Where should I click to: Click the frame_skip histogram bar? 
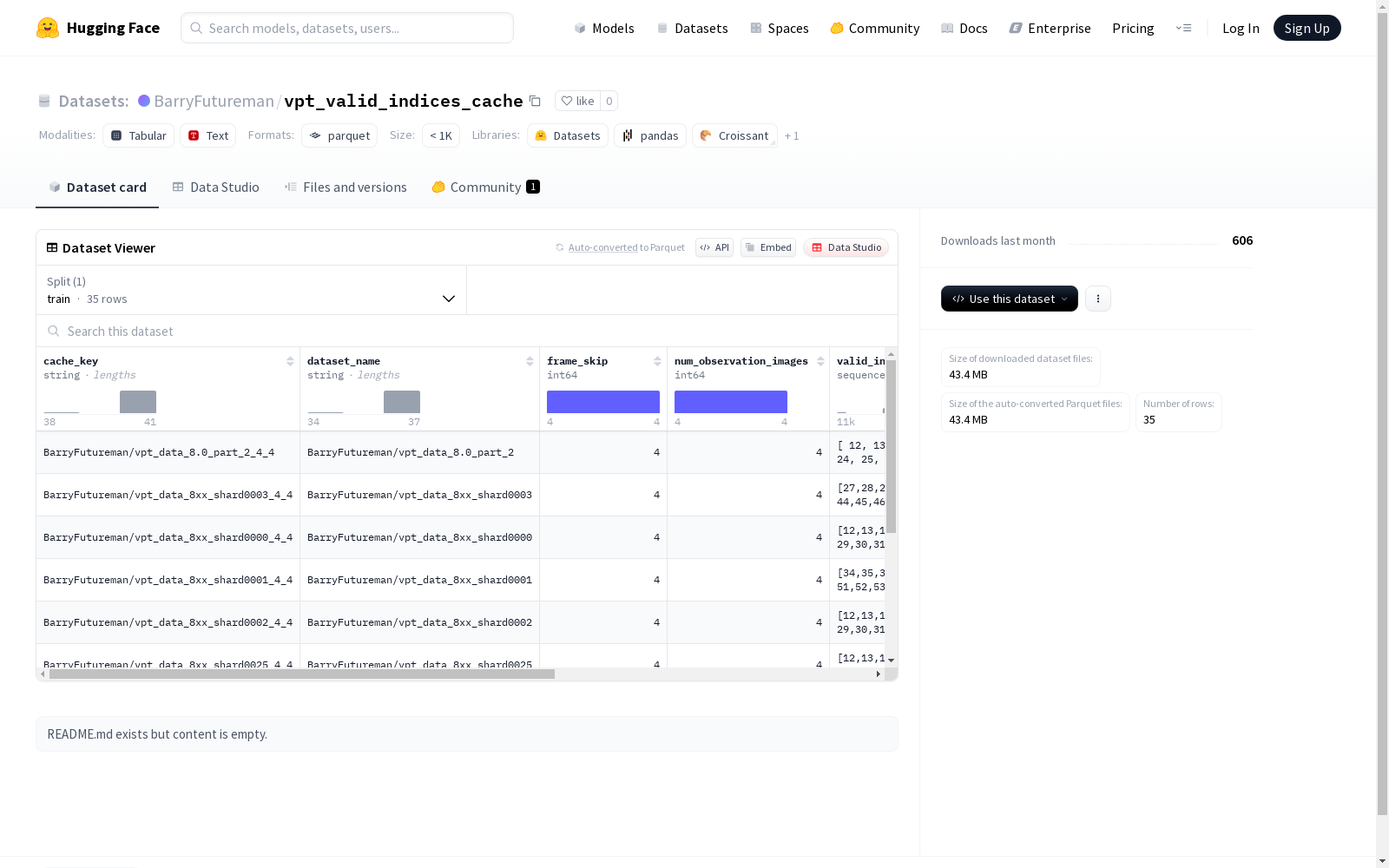pyautogui.click(x=603, y=402)
